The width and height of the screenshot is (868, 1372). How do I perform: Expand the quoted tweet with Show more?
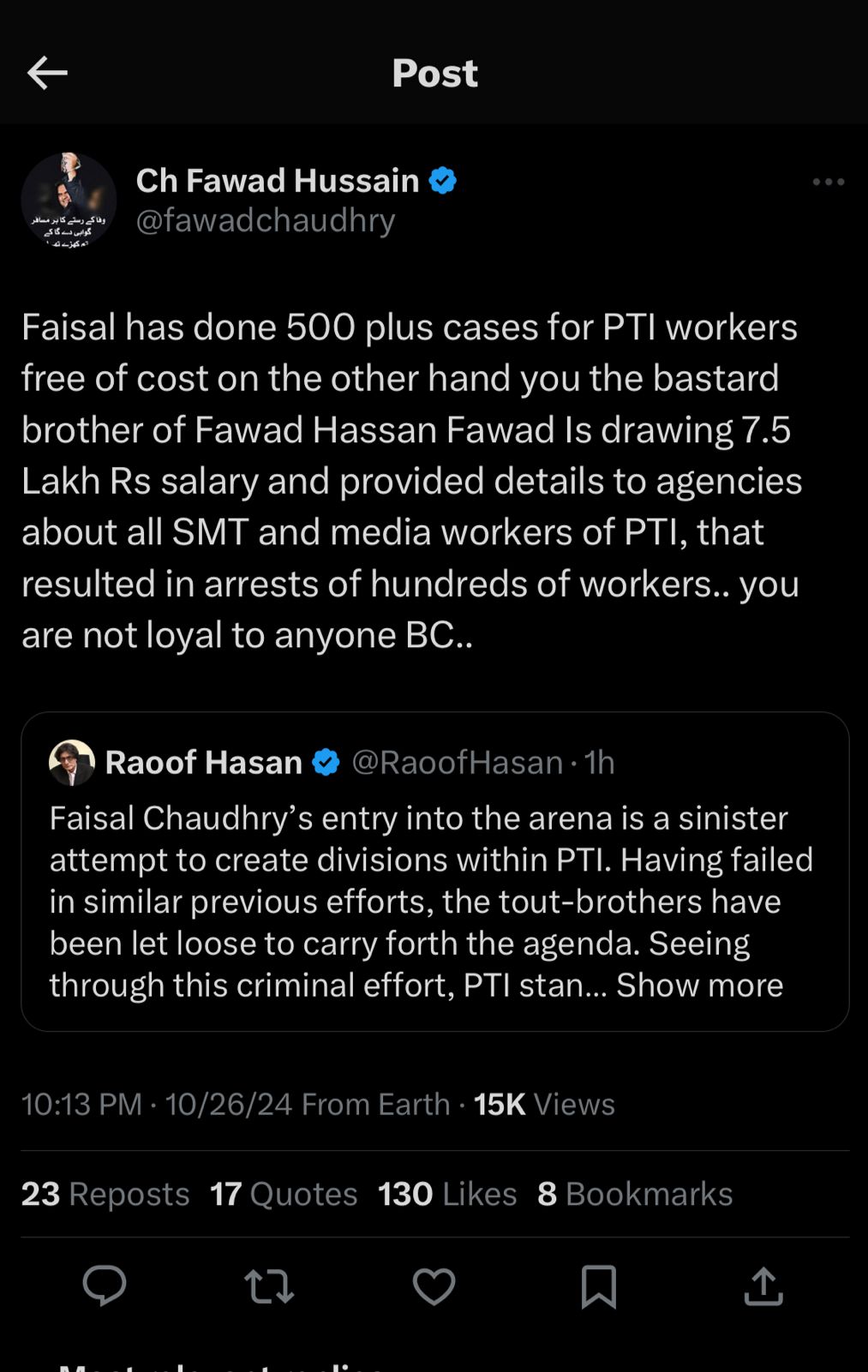[700, 985]
